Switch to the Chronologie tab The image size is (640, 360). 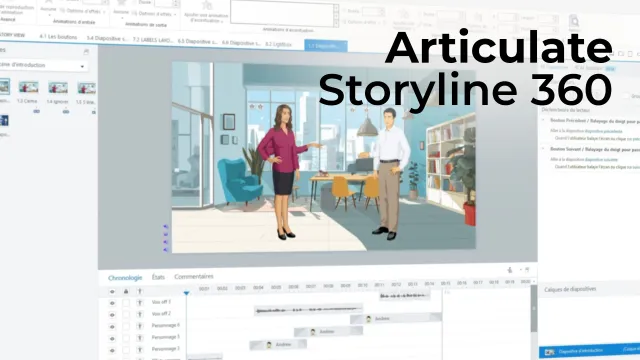tap(125, 278)
